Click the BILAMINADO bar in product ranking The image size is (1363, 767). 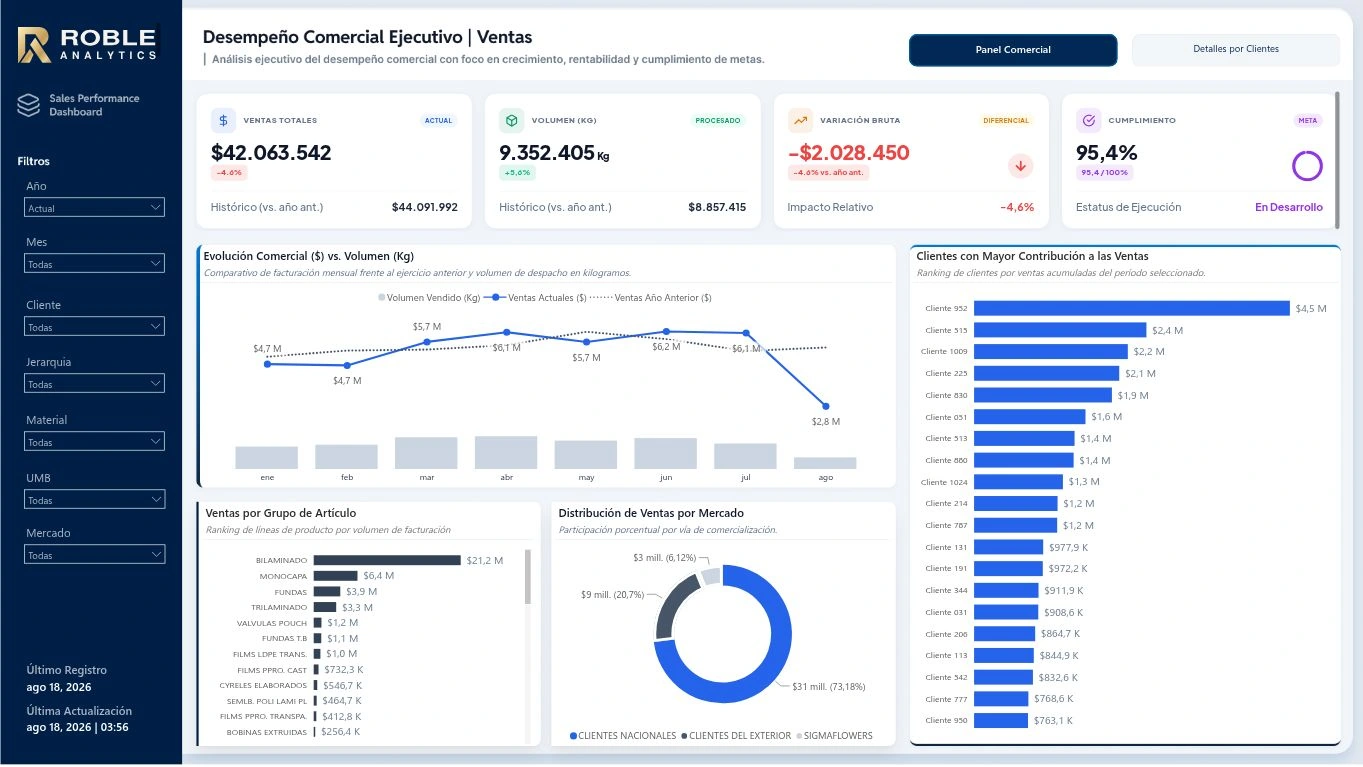(x=387, y=561)
